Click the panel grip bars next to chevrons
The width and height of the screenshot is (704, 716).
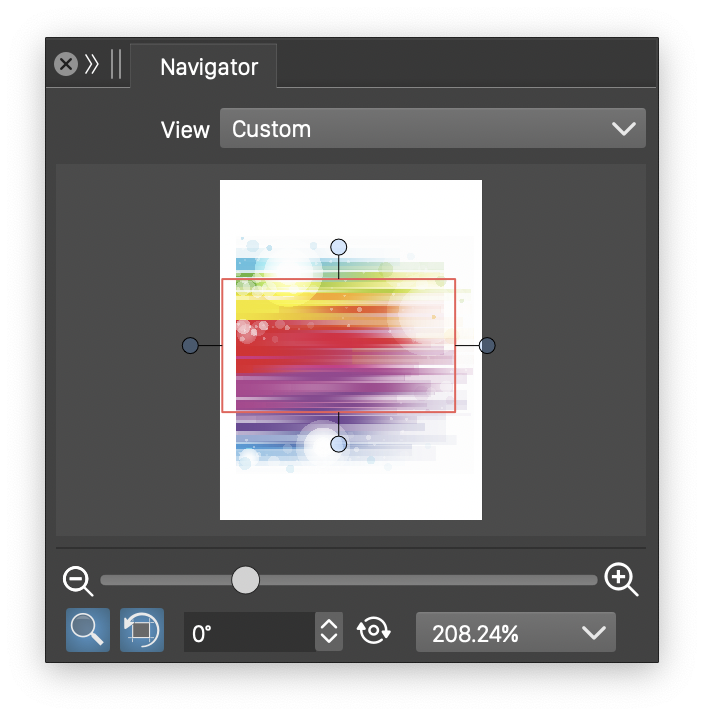pyautogui.click(x=116, y=65)
